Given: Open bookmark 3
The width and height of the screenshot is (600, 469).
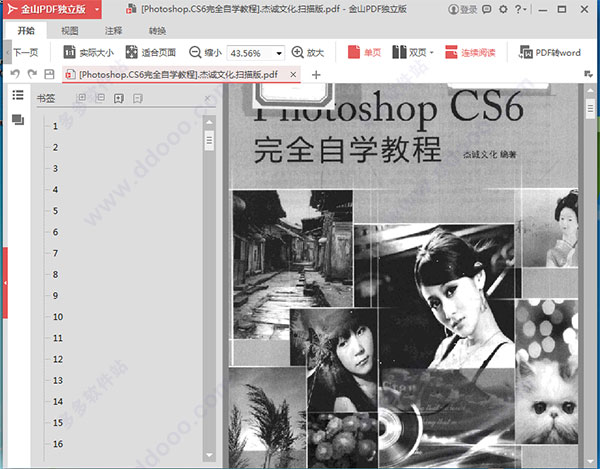Looking at the screenshot, I should click(55, 168).
